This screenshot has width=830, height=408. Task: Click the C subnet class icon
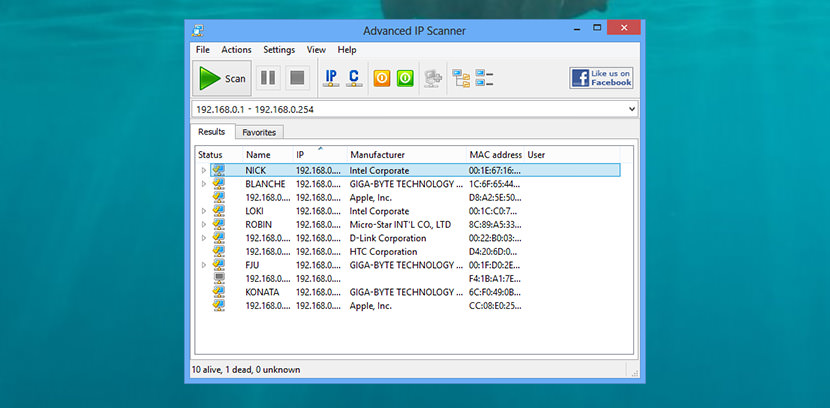[354, 78]
